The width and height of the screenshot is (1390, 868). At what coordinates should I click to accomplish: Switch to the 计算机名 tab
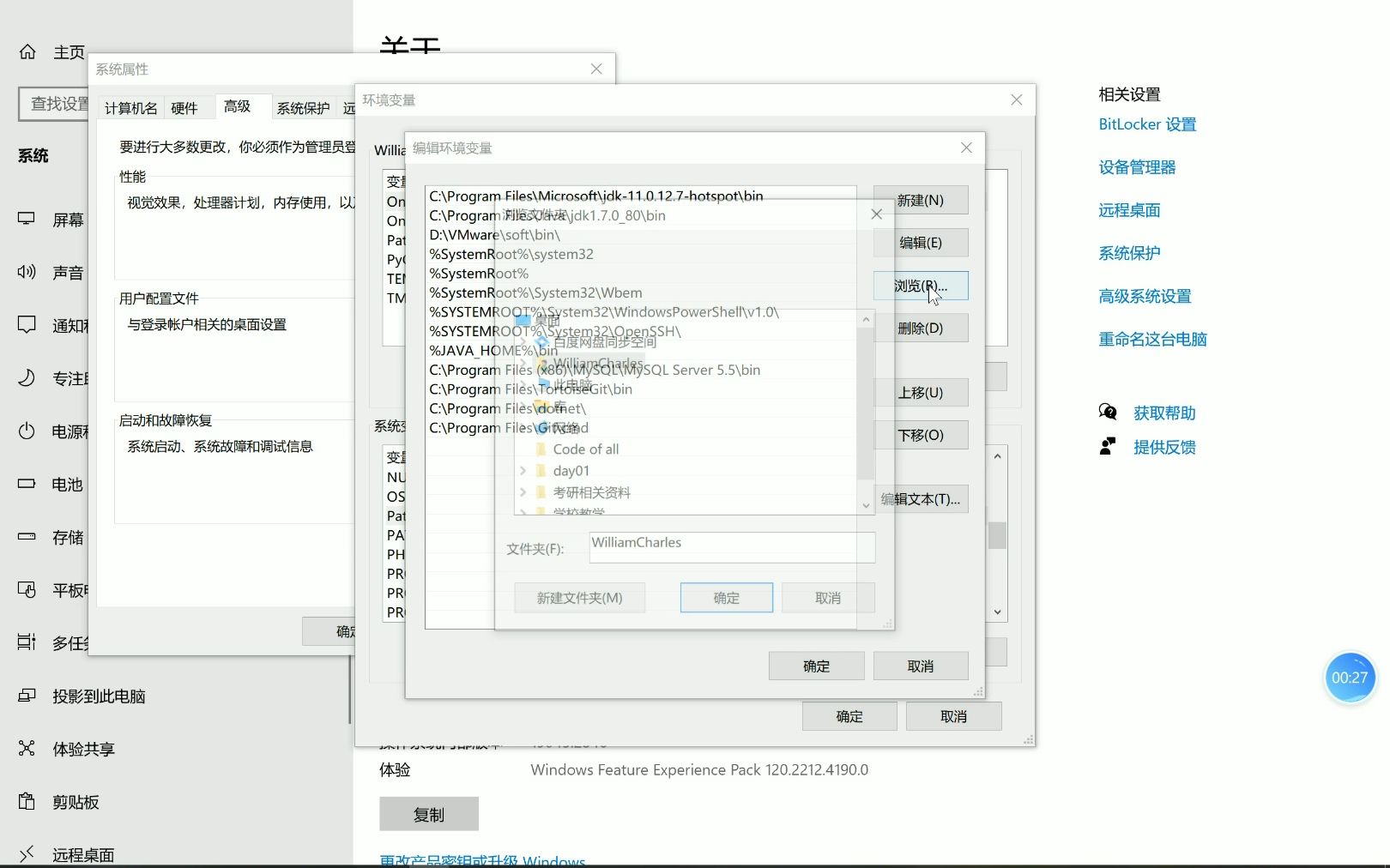point(130,106)
